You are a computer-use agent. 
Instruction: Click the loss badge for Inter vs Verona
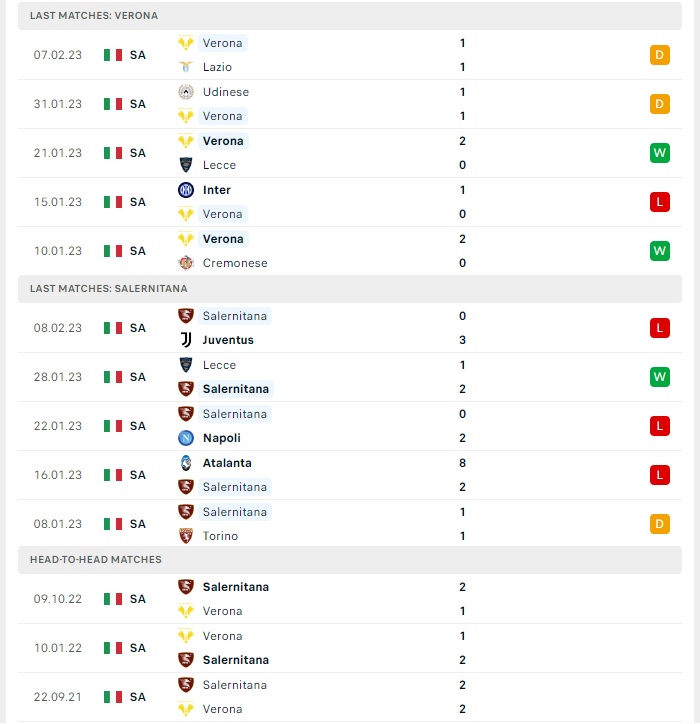pyautogui.click(x=659, y=202)
